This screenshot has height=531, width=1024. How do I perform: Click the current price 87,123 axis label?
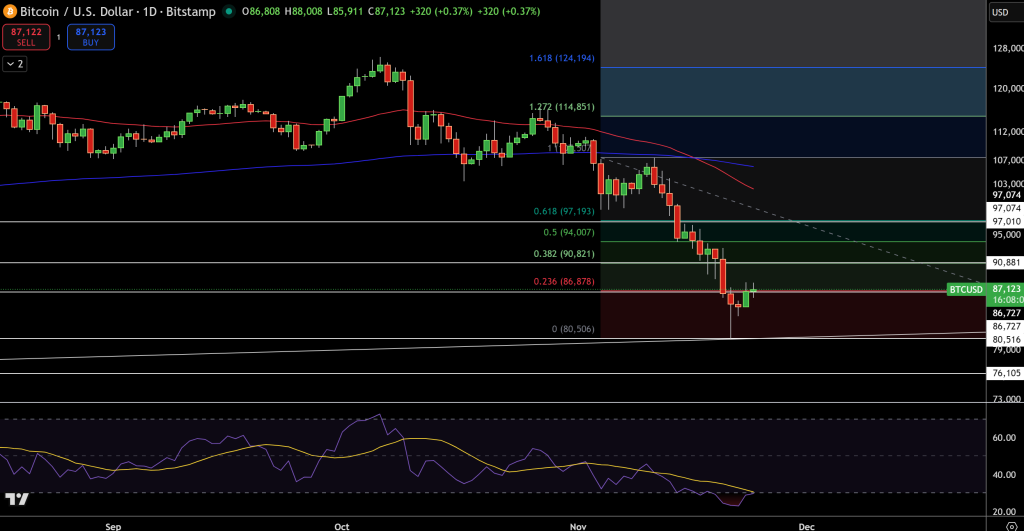(x=1006, y=289)
